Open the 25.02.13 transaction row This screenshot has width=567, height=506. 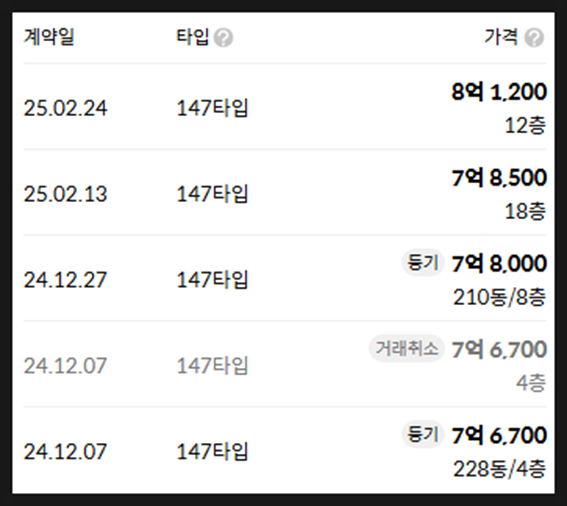coord(285,192)
